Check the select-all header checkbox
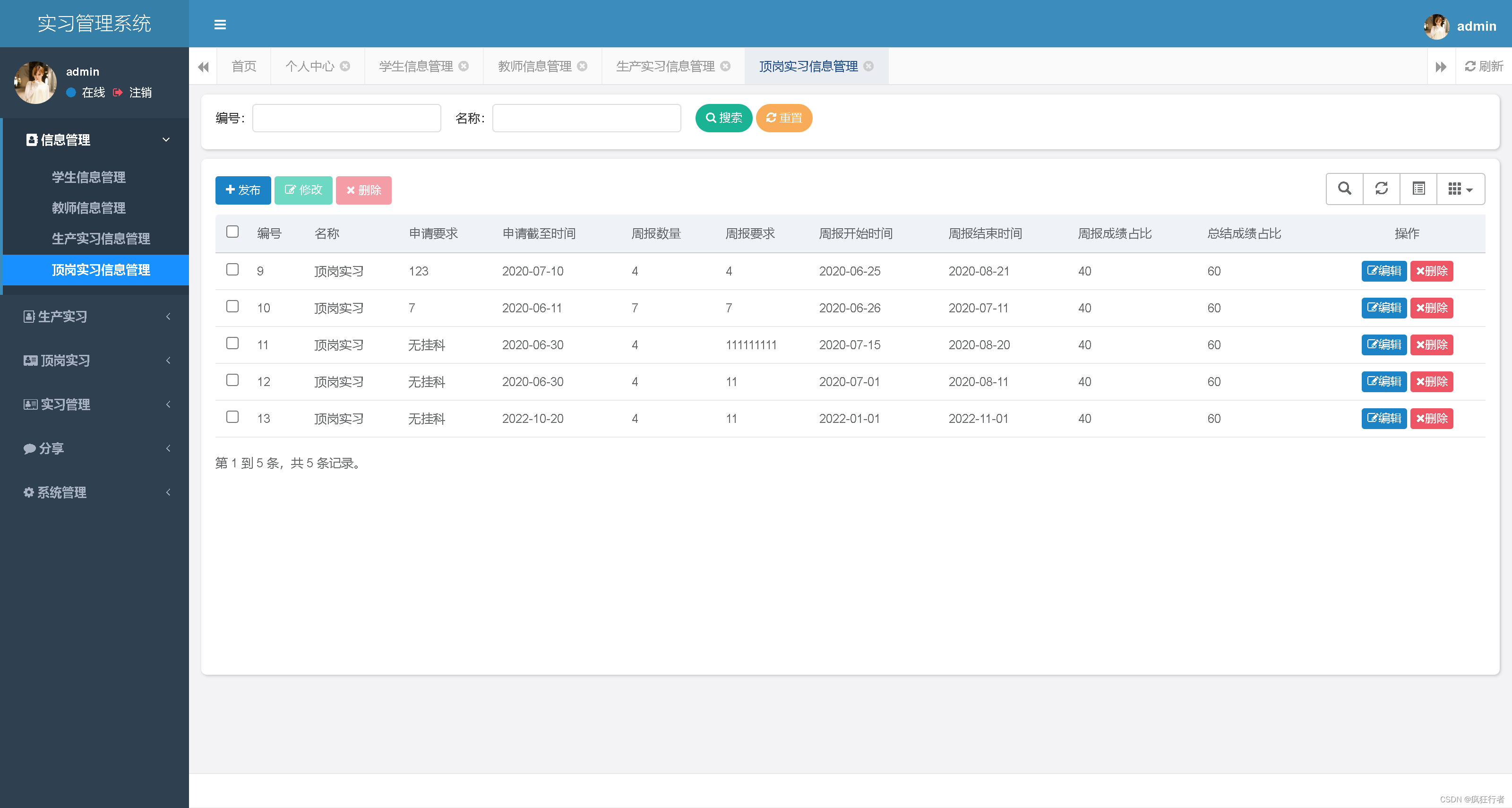The width and height of the screenshot is (1512, 808). tap(232, 232)
